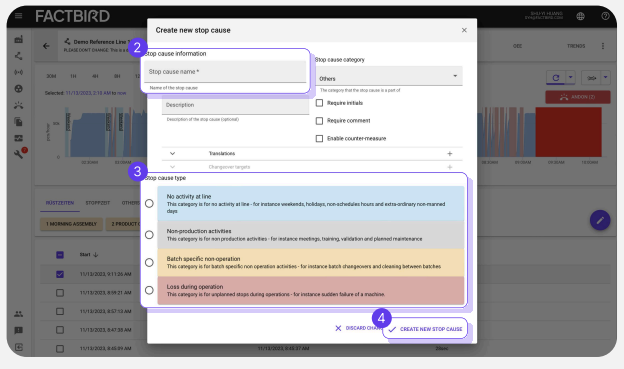This screenshot has width=624, height=369.
Task: Enable the Require comment checkbox
Action: pos(319,121)
